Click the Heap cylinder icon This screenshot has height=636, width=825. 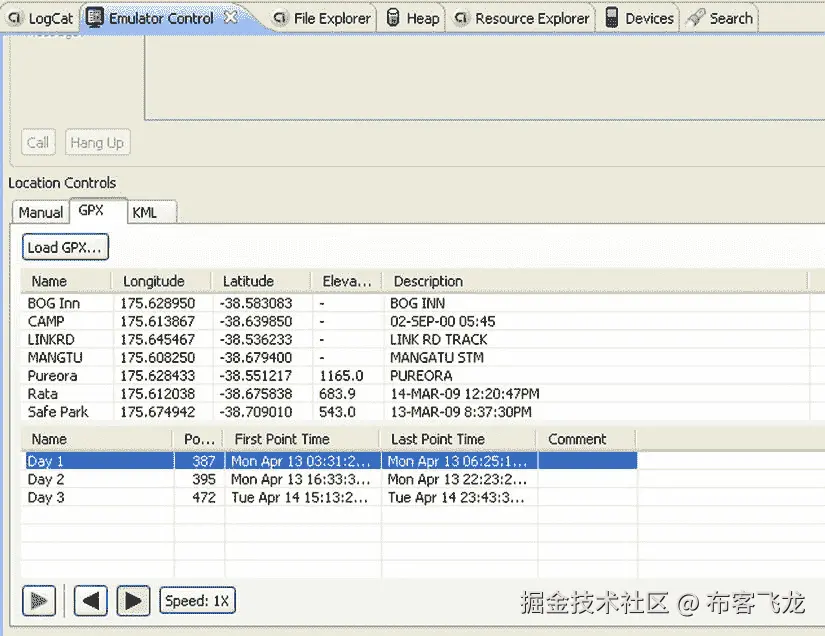(x=393, y=18)
